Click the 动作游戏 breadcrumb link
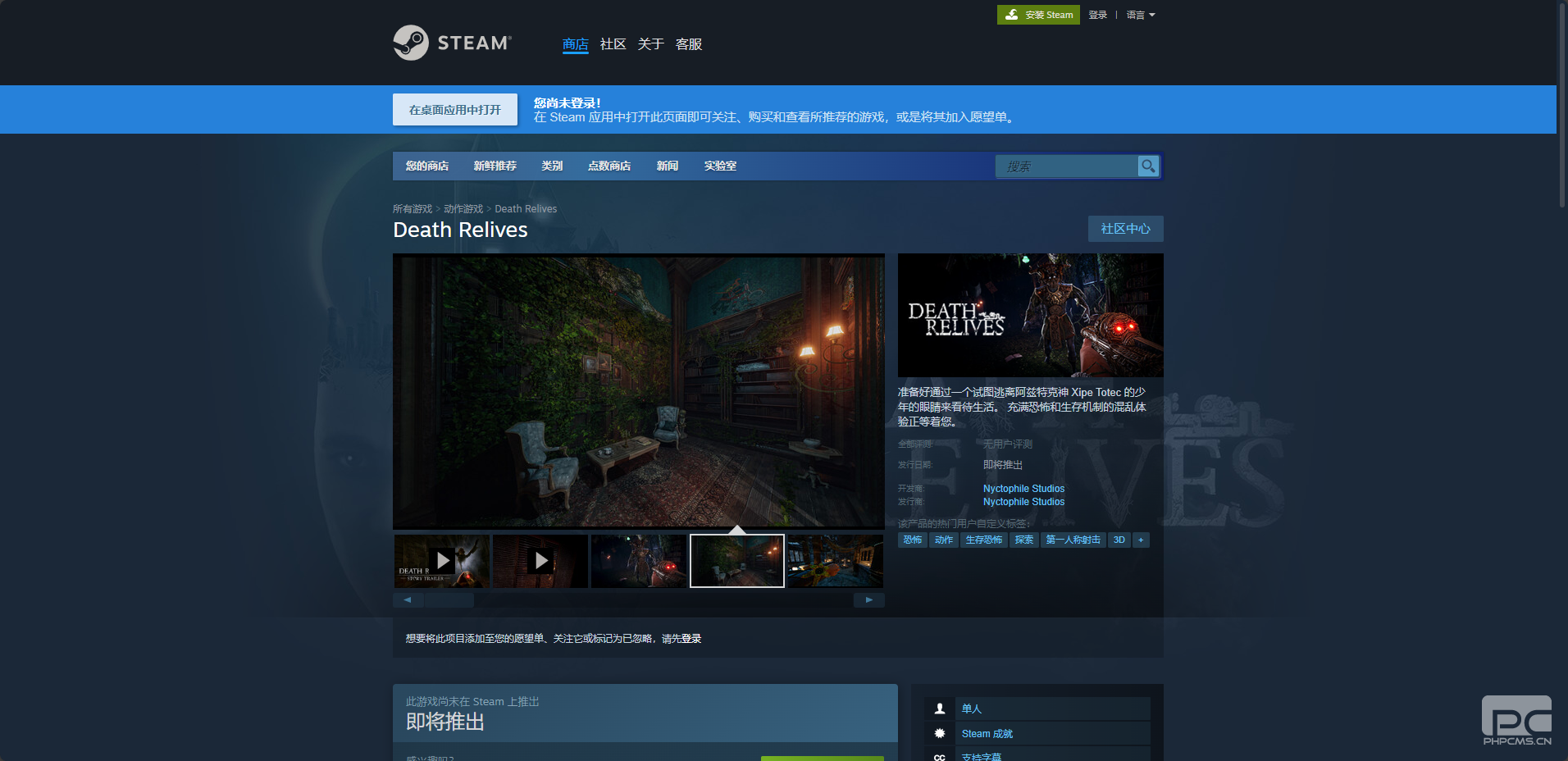Viewport: 1568px width, 761px height. [x=463, y=209]
